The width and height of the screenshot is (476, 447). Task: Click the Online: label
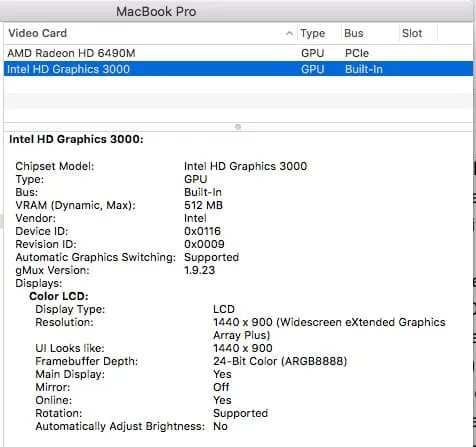point(53,400)
